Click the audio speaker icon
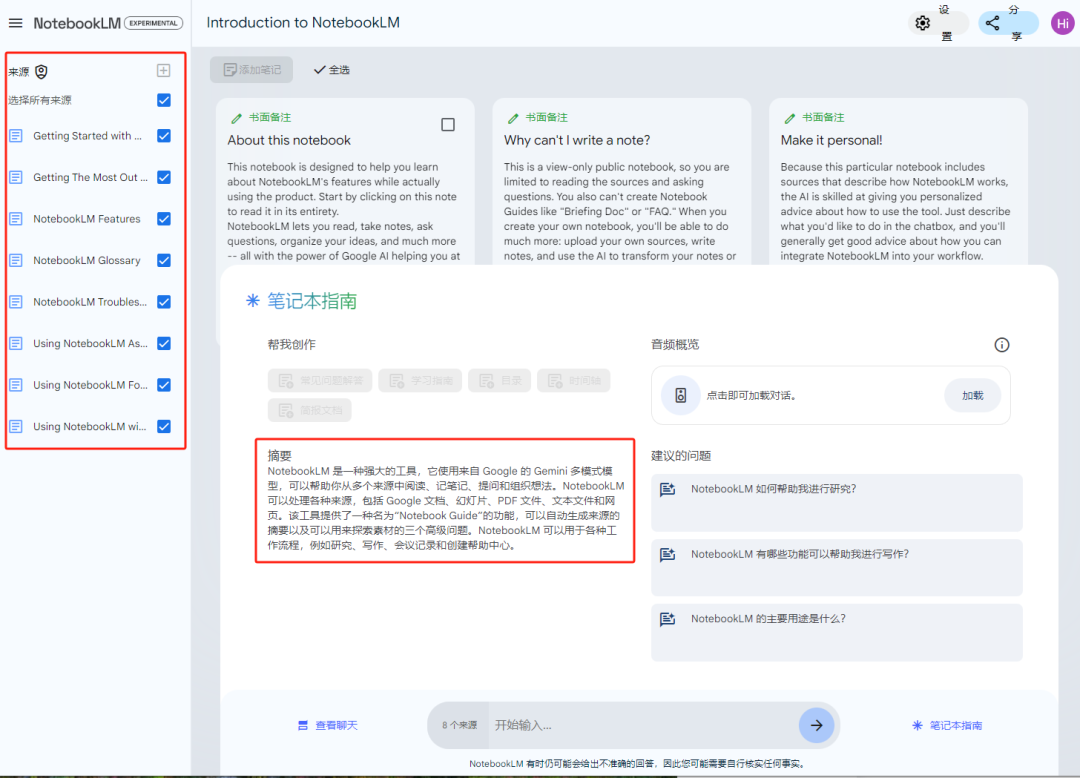Screen dimensions: 1080x778 (681, 395)
